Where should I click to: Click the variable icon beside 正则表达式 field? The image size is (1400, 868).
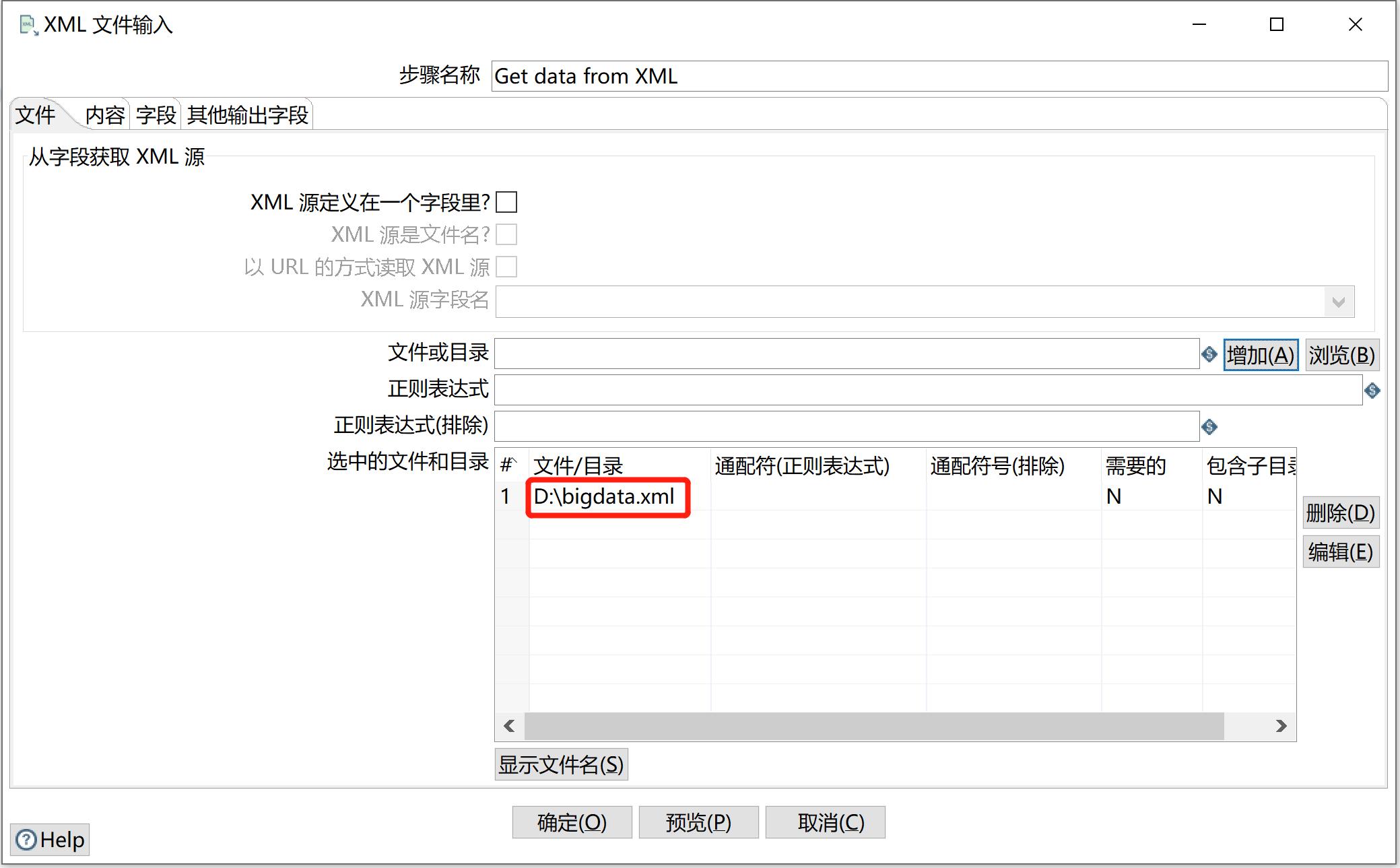tap(1372, 391)
